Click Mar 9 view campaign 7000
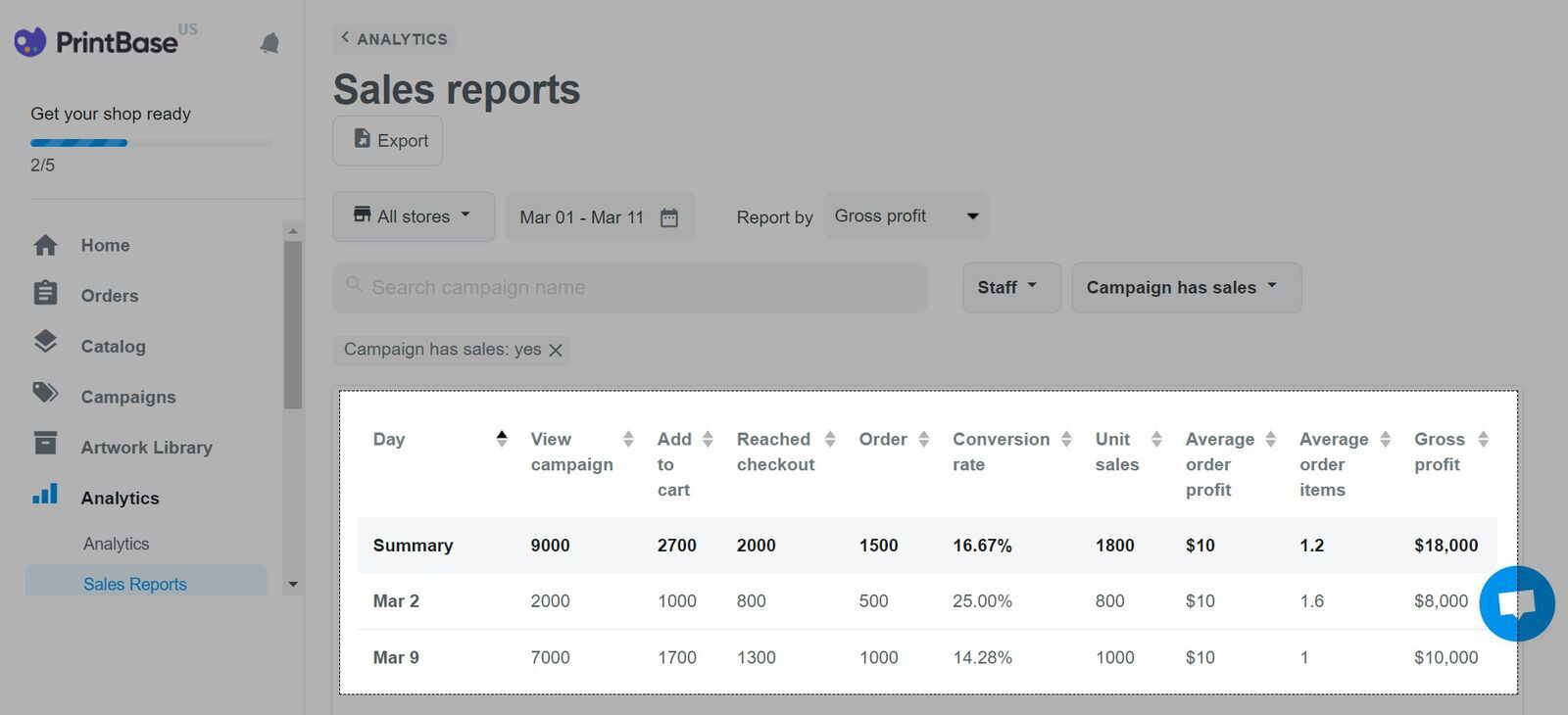Screen dimensions: 1568x715 point(550,658)
